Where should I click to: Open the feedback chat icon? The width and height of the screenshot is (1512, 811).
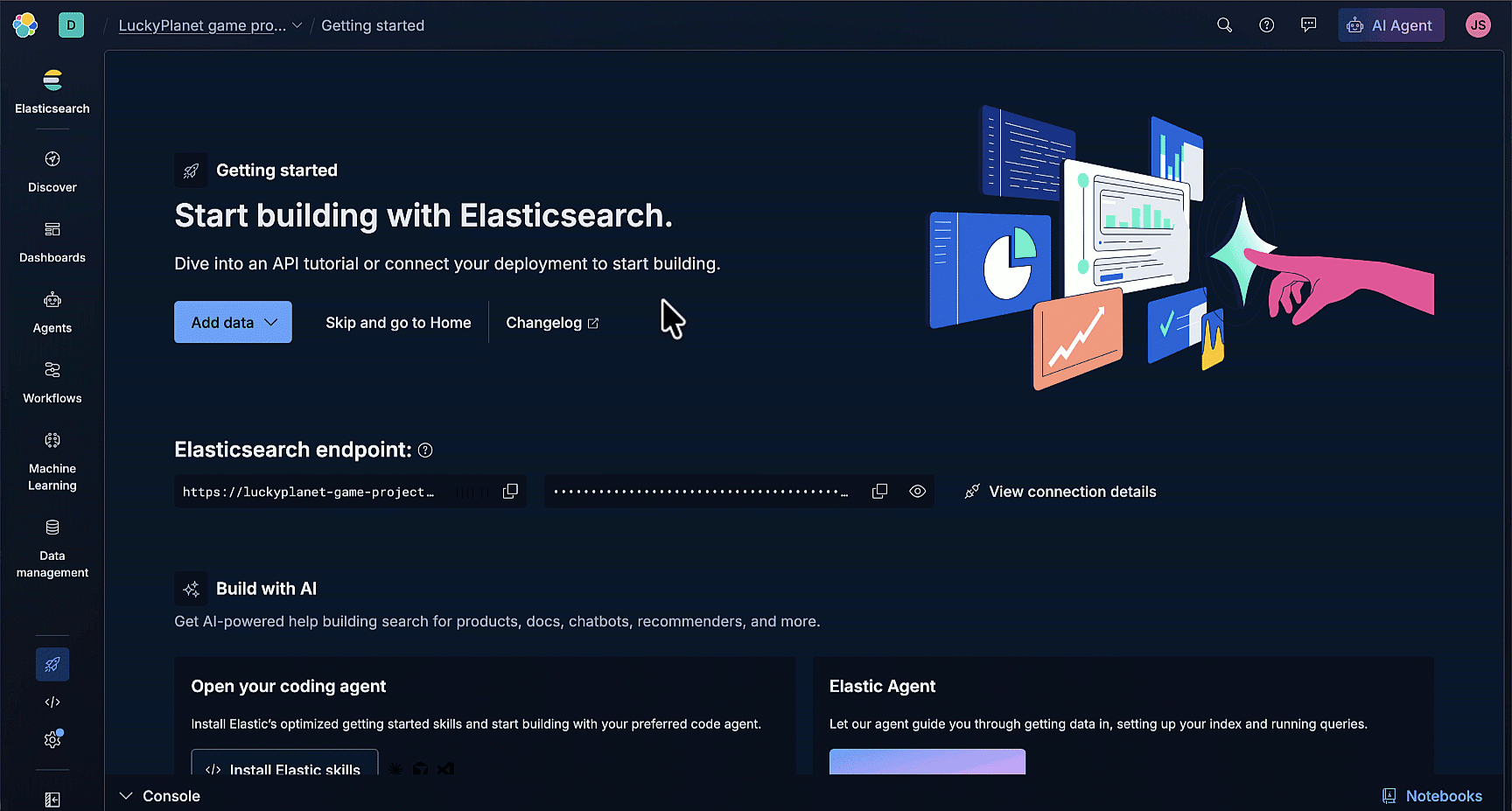[x=1308, y=25]
